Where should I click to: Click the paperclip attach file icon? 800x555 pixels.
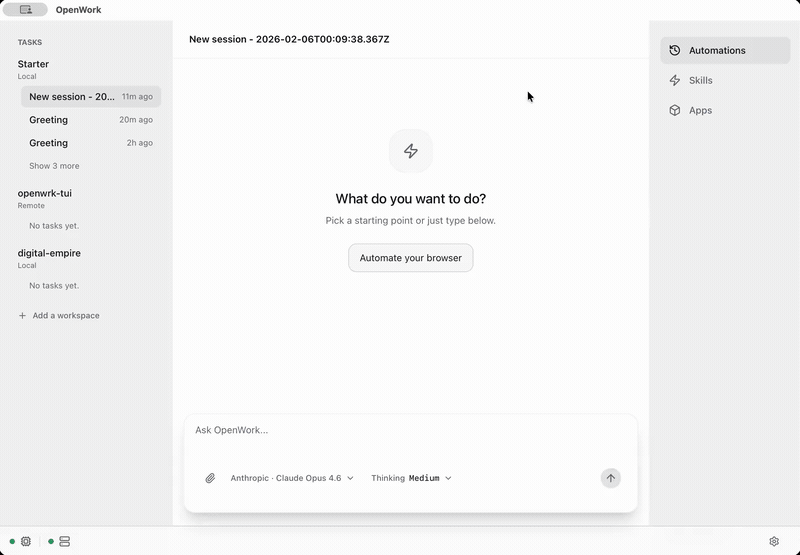(x=210, y=478)
